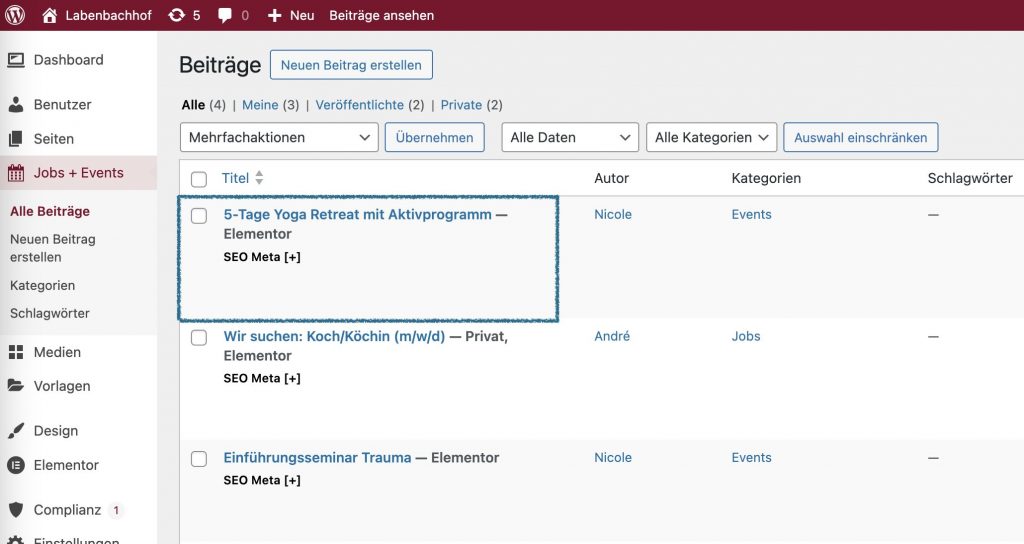Open the Complianz shield icon
Image resolution: width=1024 pixels, height=544 pixels.
click(x=16, y=510)
